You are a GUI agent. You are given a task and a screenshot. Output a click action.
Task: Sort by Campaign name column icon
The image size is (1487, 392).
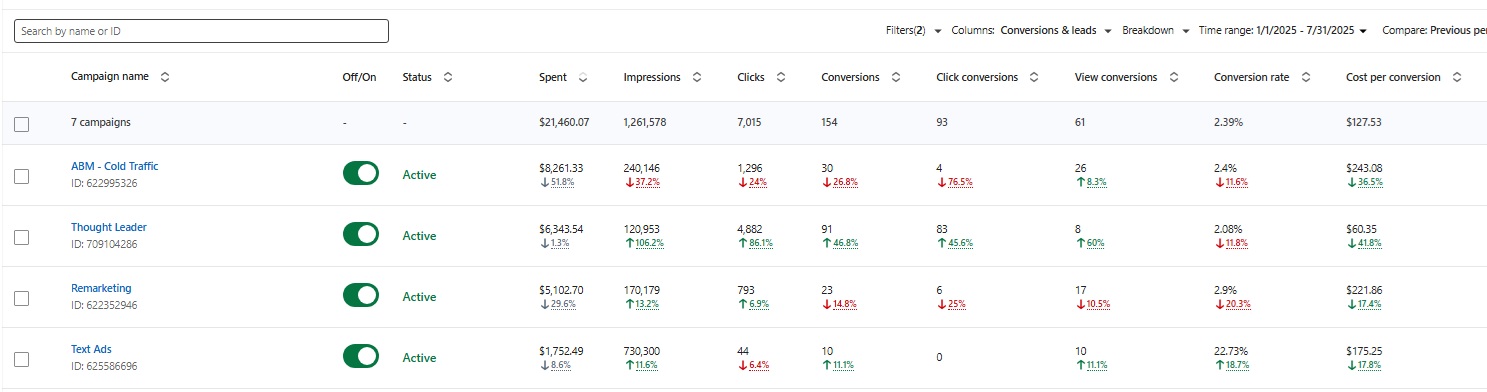165,77
